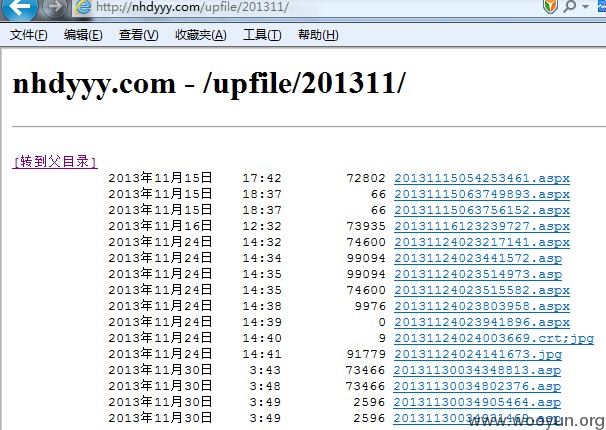
Task: Click the IE page icon in address bar
Action: 82,7
